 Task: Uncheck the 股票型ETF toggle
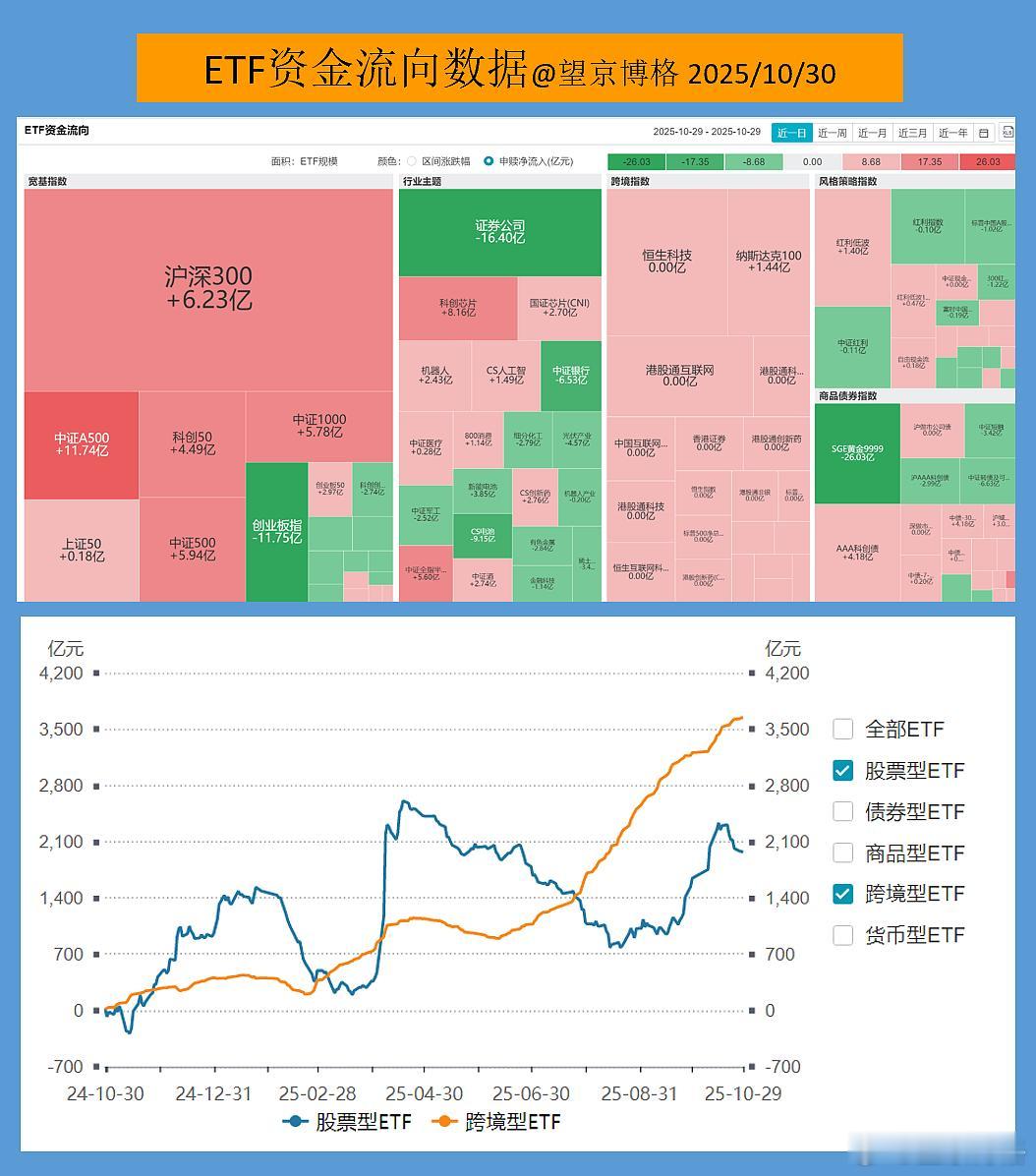(x=842, y=771)
